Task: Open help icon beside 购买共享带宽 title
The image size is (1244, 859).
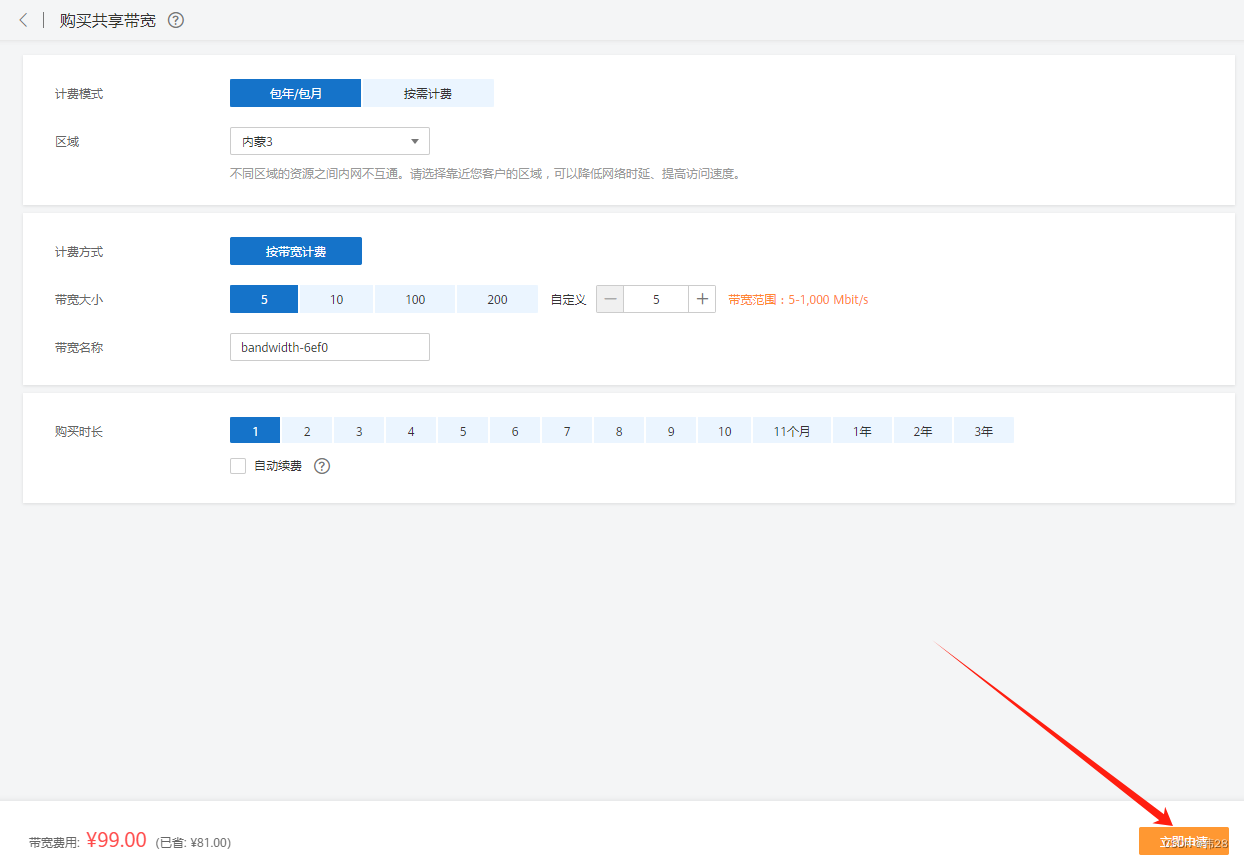Action: pos(176,20)
